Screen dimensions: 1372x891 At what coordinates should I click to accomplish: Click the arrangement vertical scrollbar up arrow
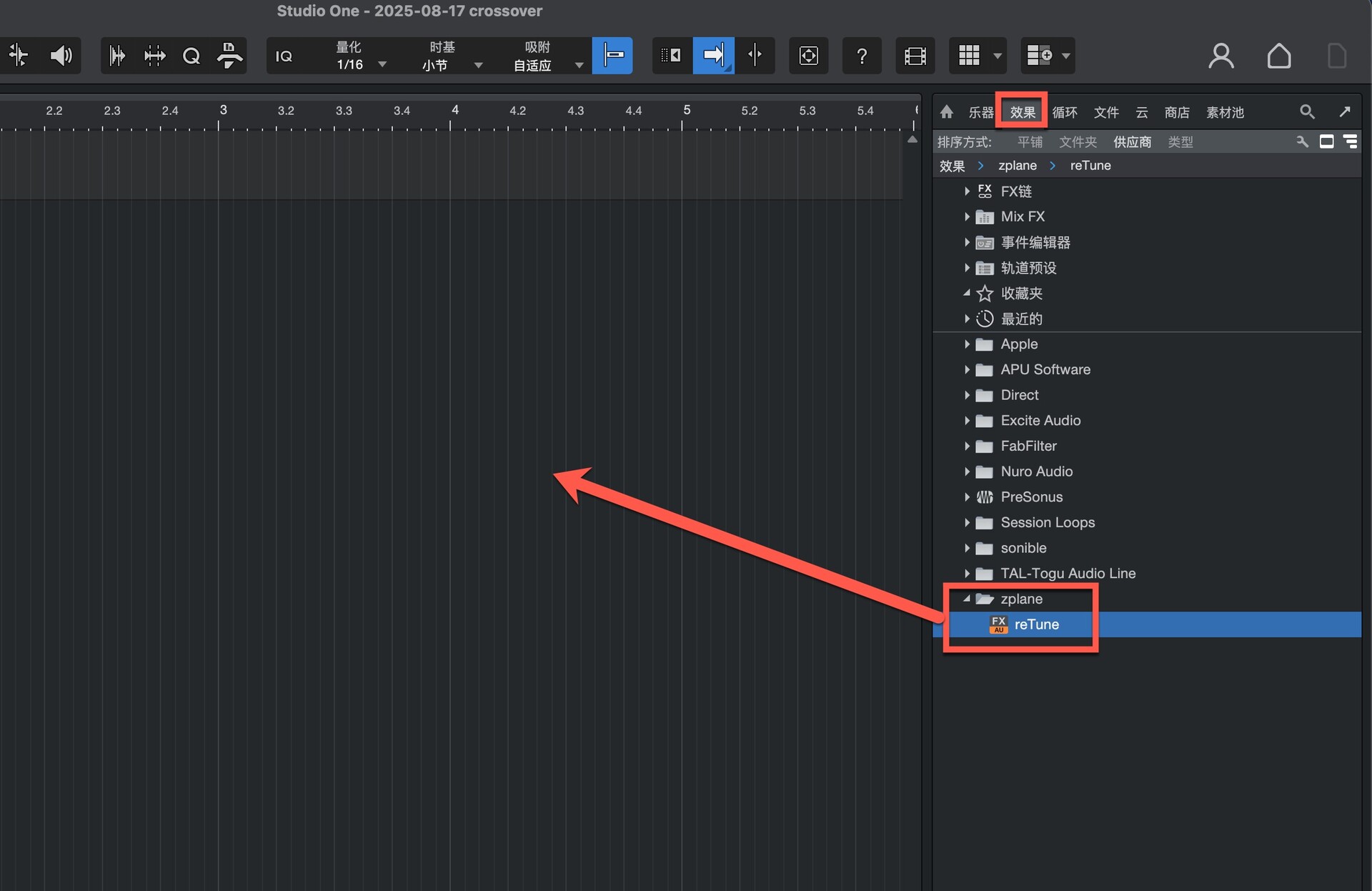point(913,140)
